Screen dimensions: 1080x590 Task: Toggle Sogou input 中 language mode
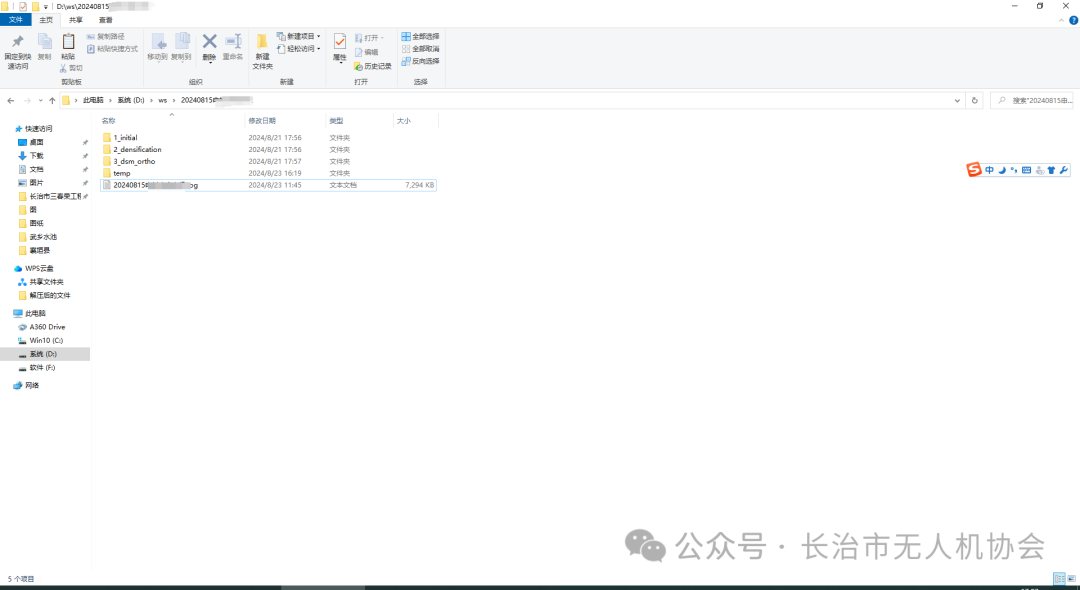pos(989,170)
